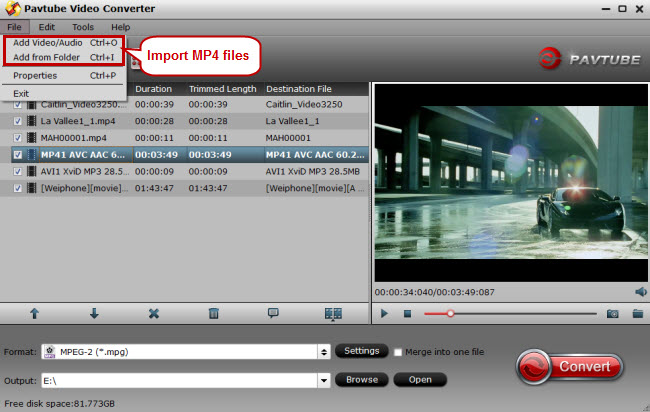Uncheck the MAH00001.mp4 checkbox
Image resolution: width=650 pixels, height=412 pixels.
17,138
